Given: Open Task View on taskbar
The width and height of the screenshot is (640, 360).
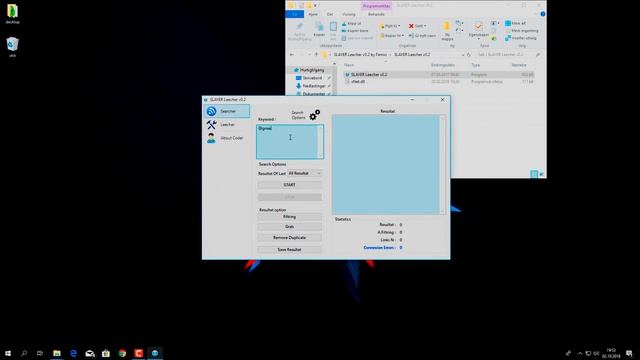Looking at the screenshot, I should click(x=40, y=353).
